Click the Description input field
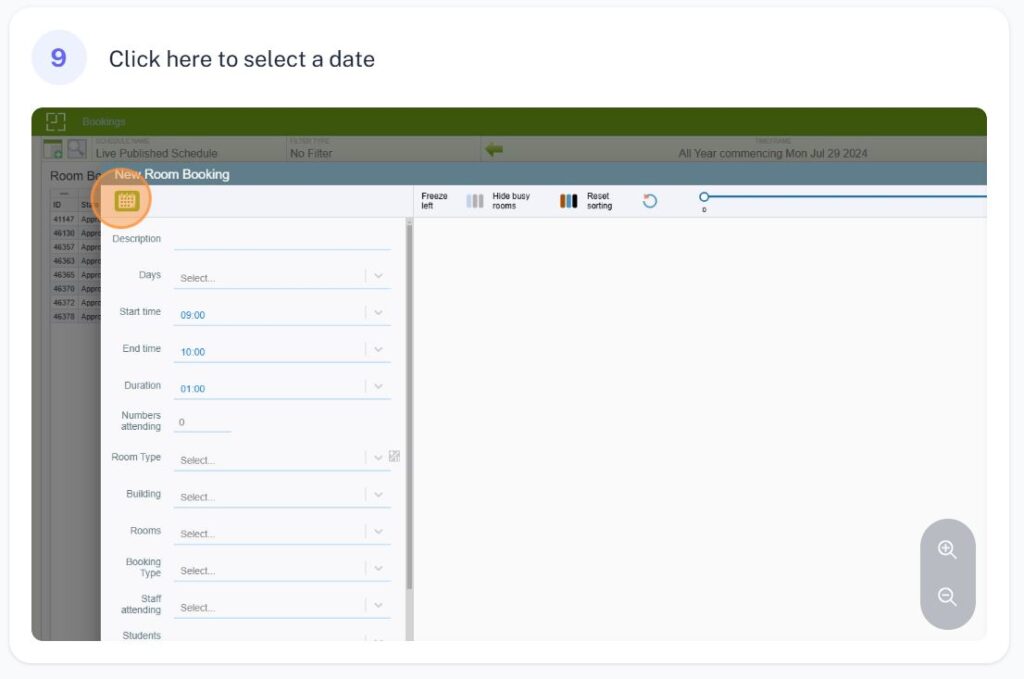 coord(281,240)
